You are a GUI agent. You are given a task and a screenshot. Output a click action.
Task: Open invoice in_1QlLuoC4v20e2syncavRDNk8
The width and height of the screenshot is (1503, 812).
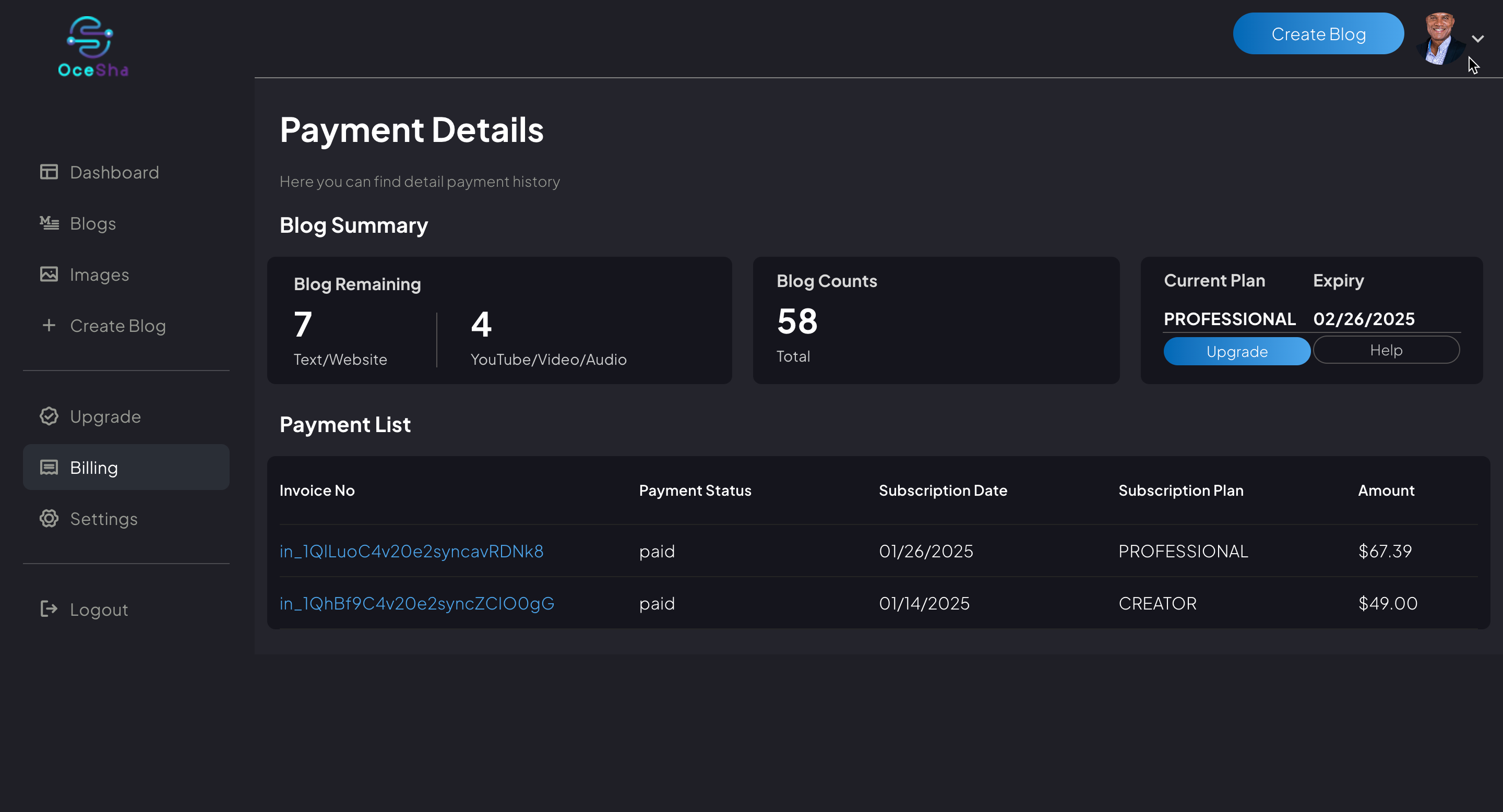(411, 551)
